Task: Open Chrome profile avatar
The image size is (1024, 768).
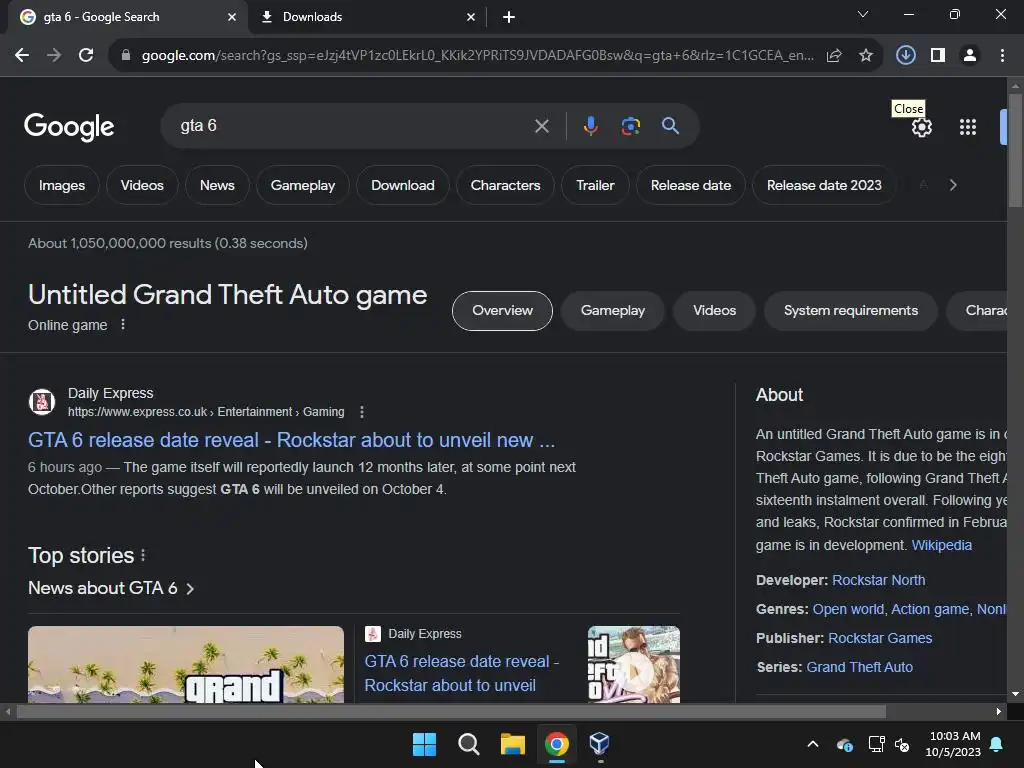Action: pyautogui.click(x=970, y=56)
